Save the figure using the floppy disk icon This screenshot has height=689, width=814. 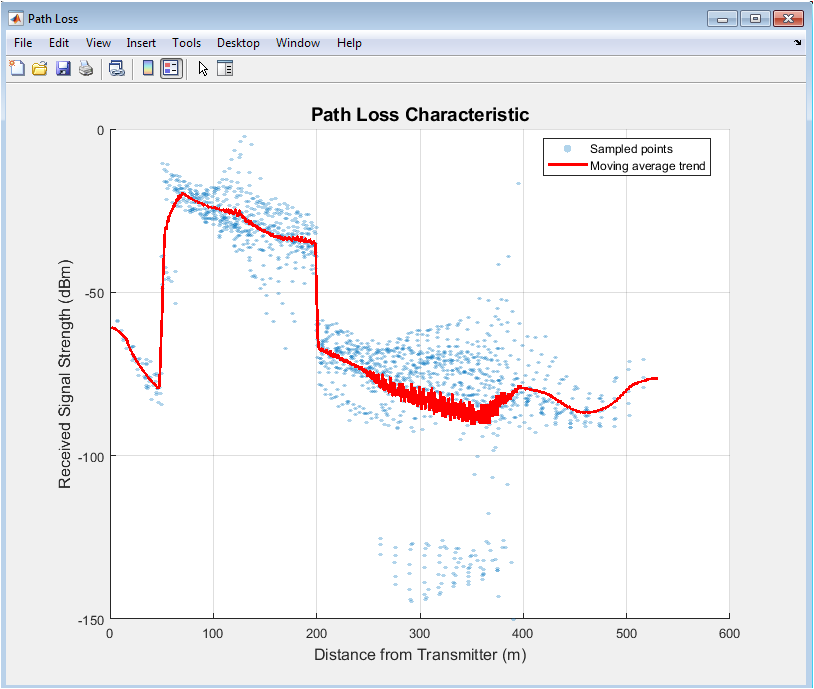63,69
